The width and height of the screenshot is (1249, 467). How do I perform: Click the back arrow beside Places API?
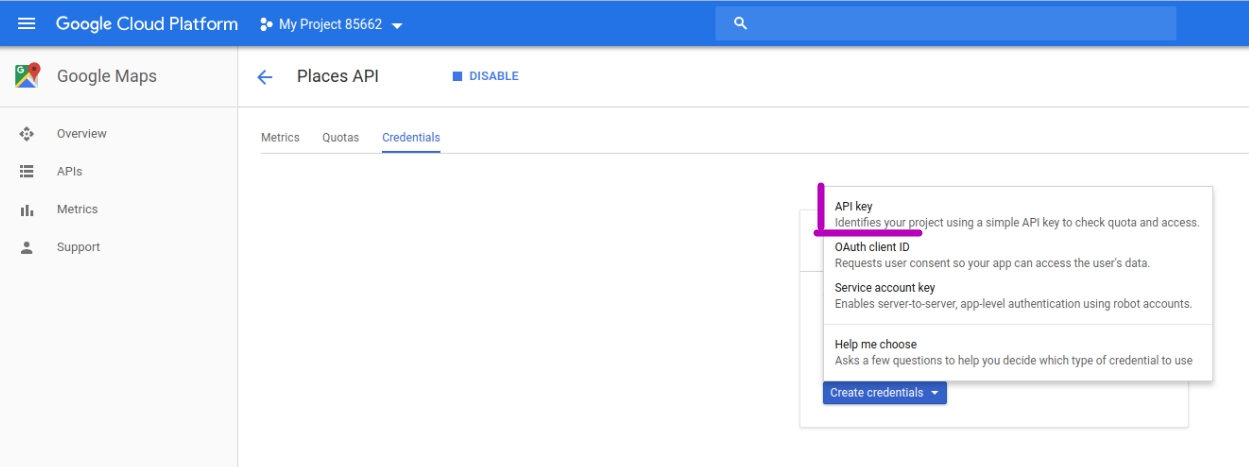click(x=265, y=77)
